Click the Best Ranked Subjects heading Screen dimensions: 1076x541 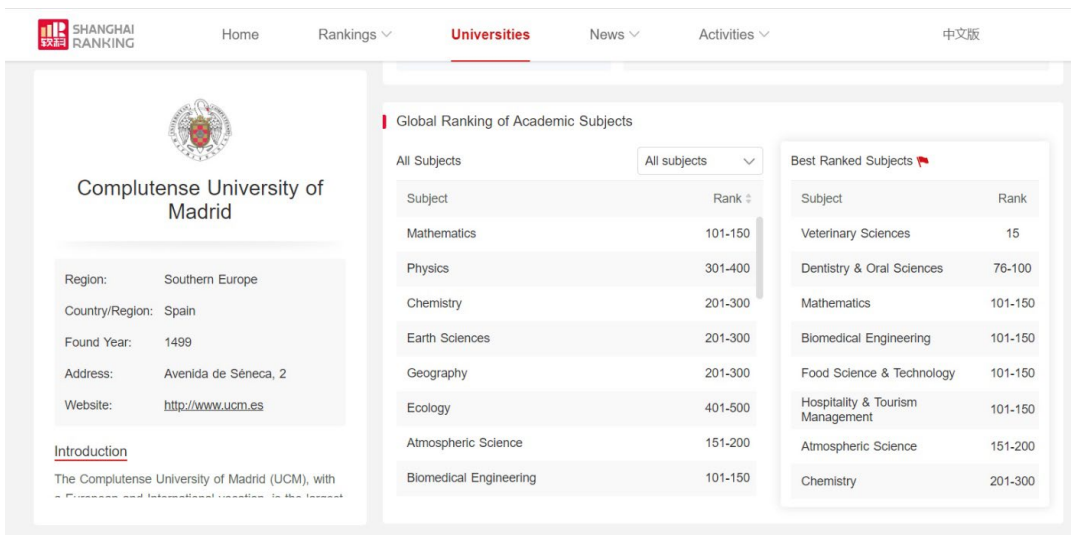[852, 161]
